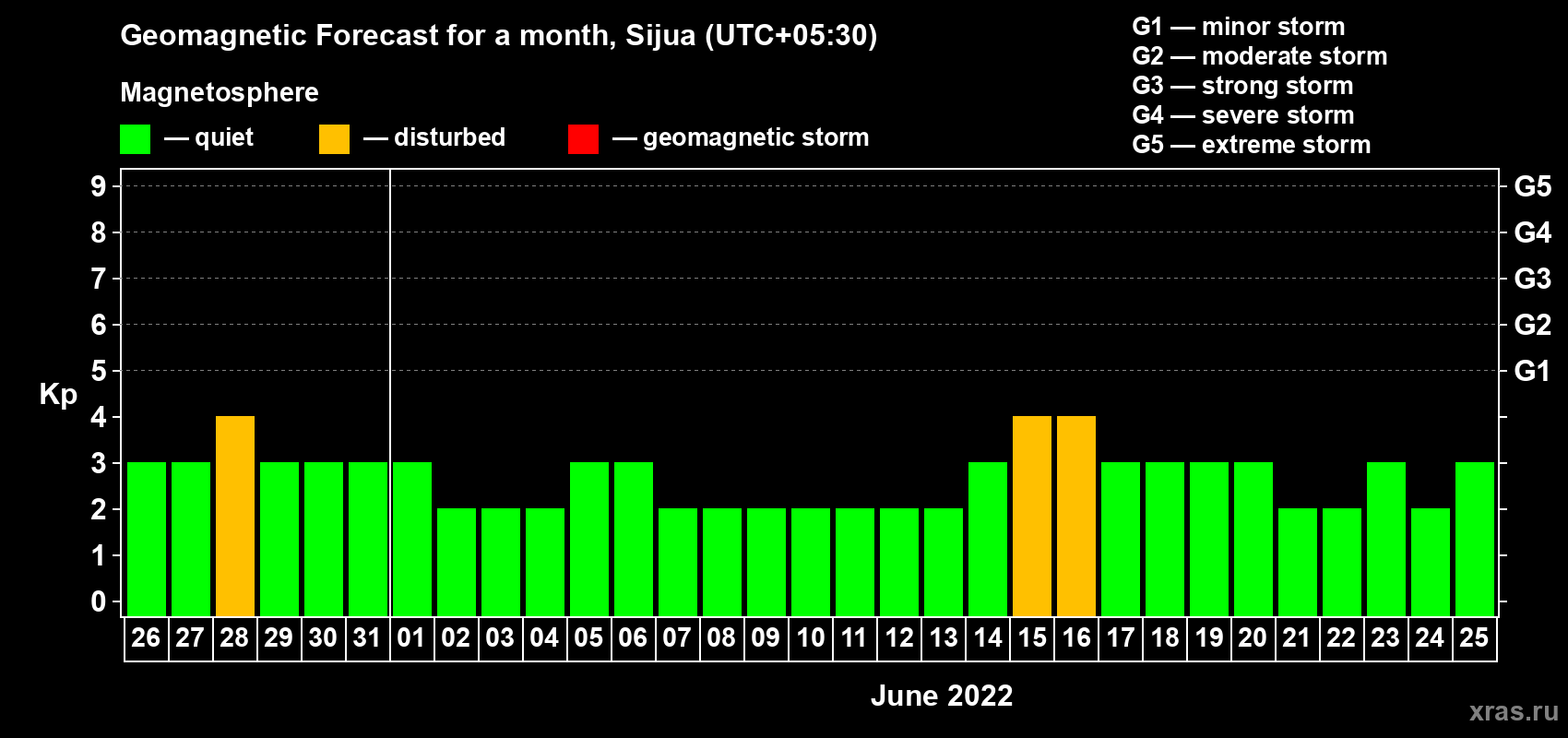This screenshot has width=1568, height=738.
Task: Click the 'quiet' legend text
Action: (x=224, y=138)
